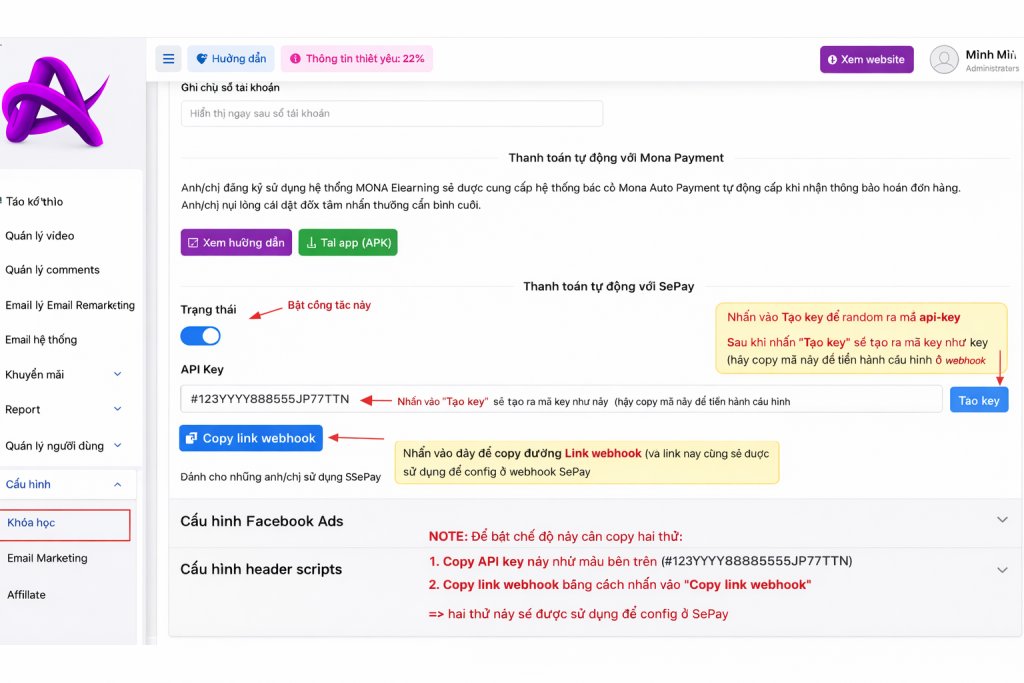The height and width of the screenshot is (683, 1024).
Task: Open the Hướng dẫn guide button
Action: [231, 59]
